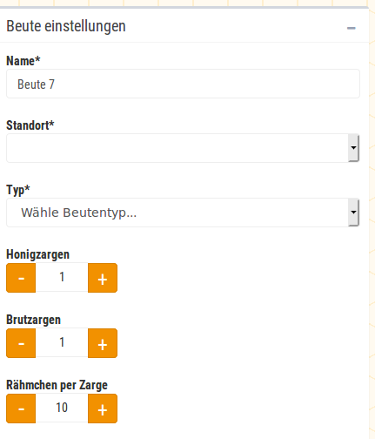
Task: Increase Honigzargen with the plus button
Action: click(x=102, y=278)
